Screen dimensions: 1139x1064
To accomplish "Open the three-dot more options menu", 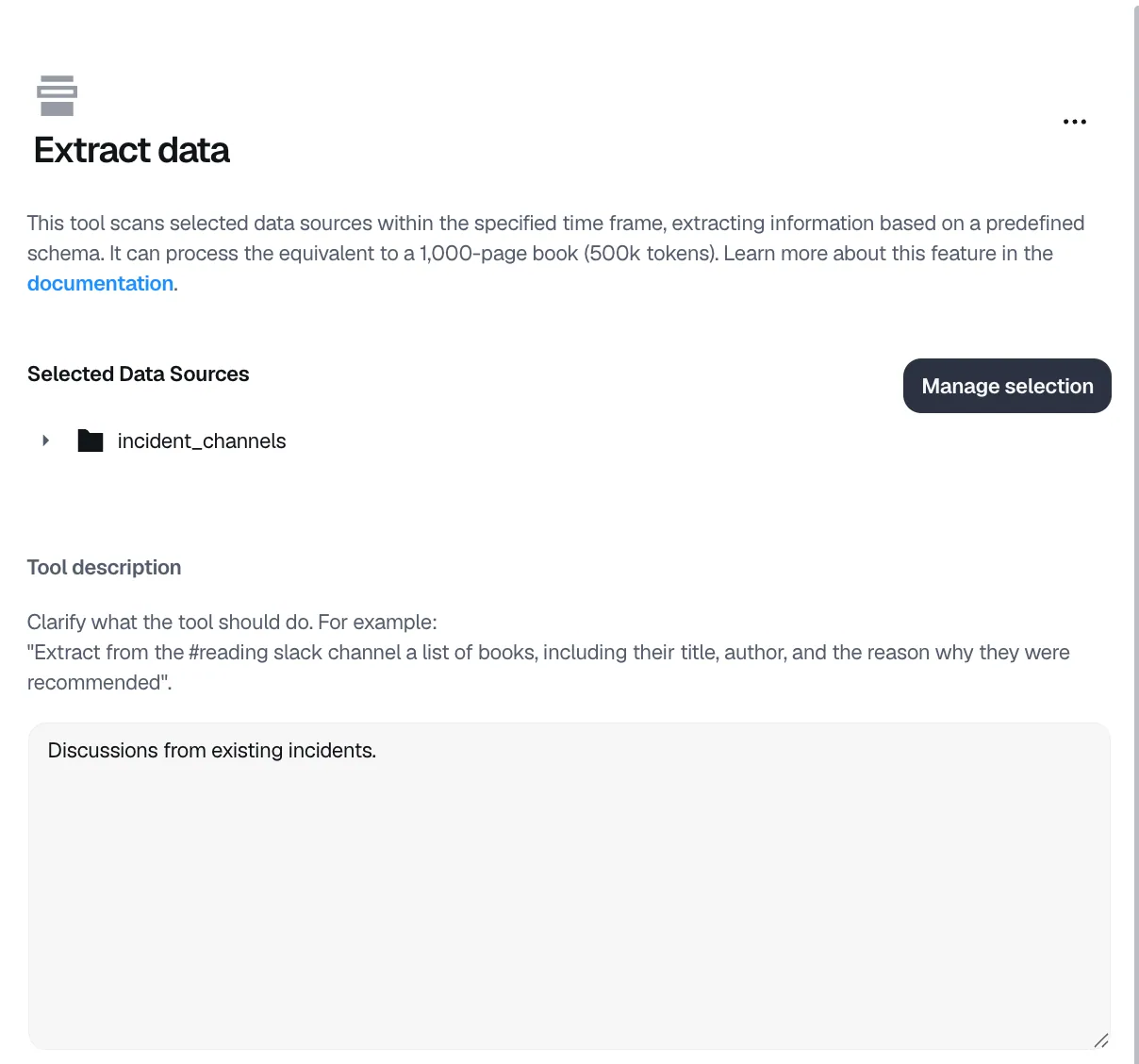I will [x=1074, y=122].
